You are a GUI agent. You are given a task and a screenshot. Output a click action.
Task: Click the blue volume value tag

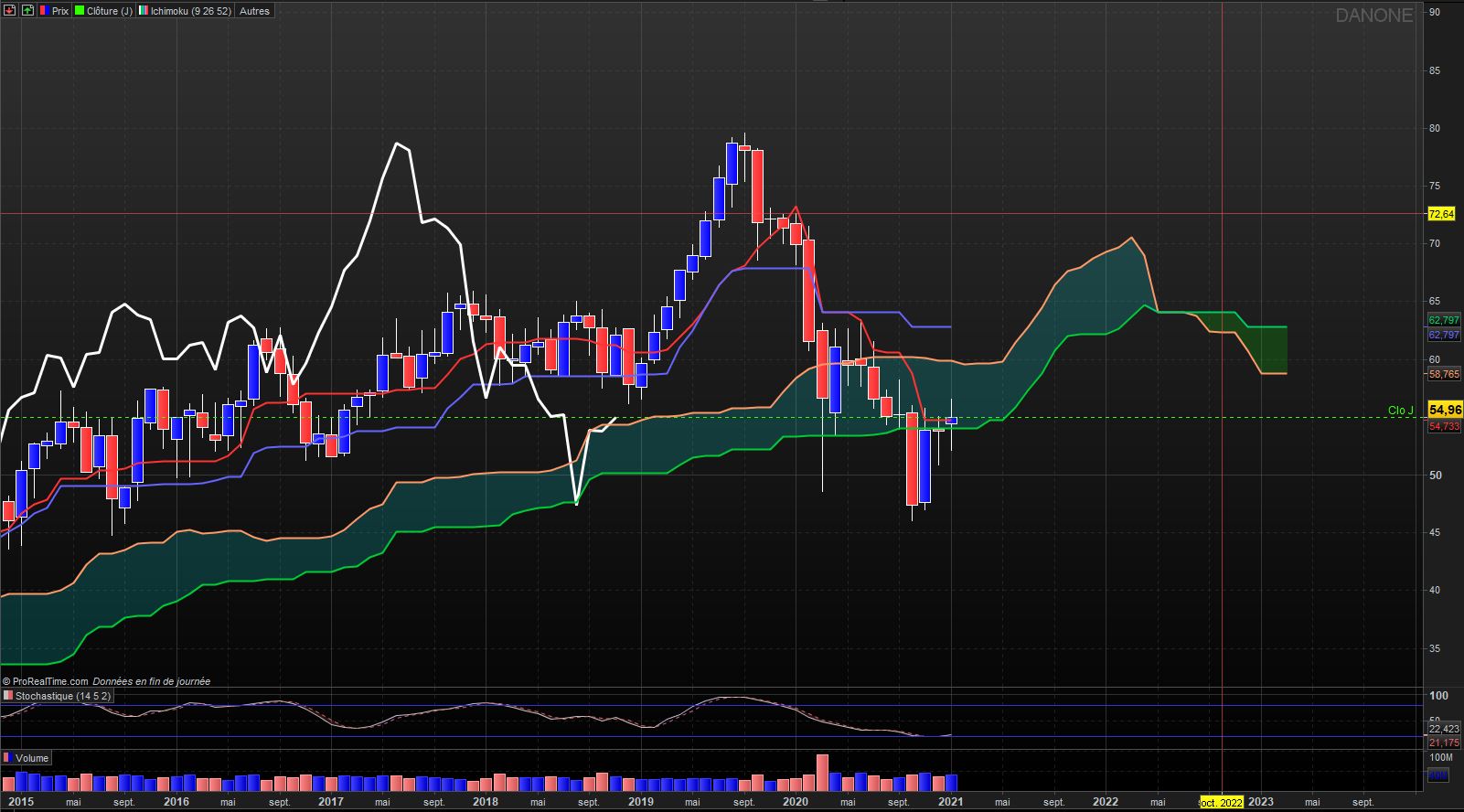[x=1437, y=776]
